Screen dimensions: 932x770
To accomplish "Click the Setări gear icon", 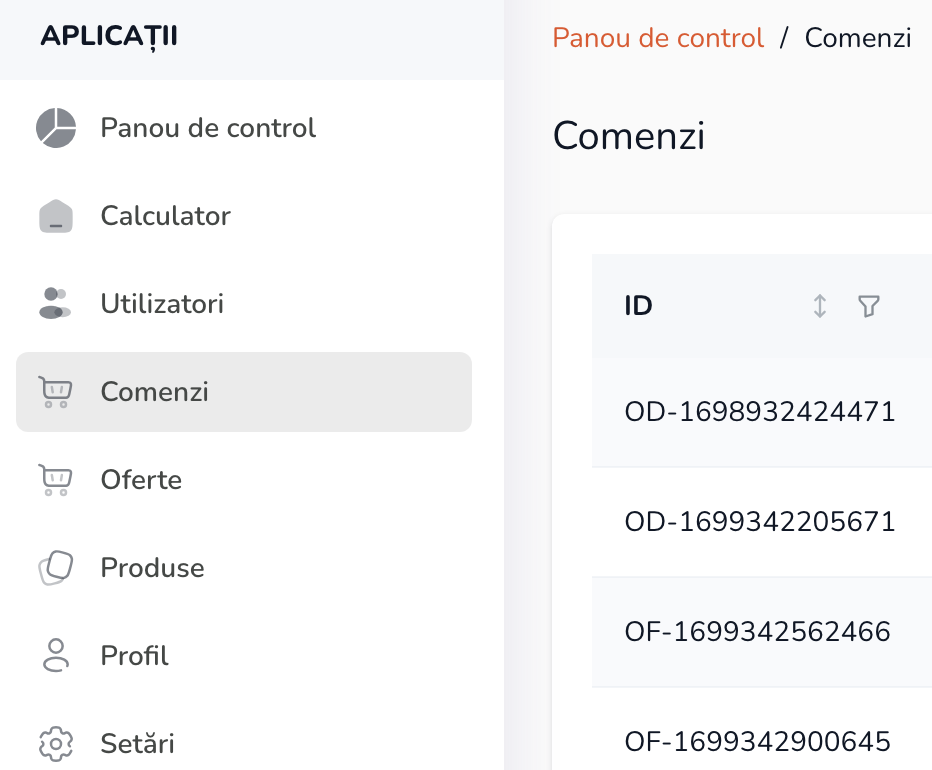I will 56,744.
